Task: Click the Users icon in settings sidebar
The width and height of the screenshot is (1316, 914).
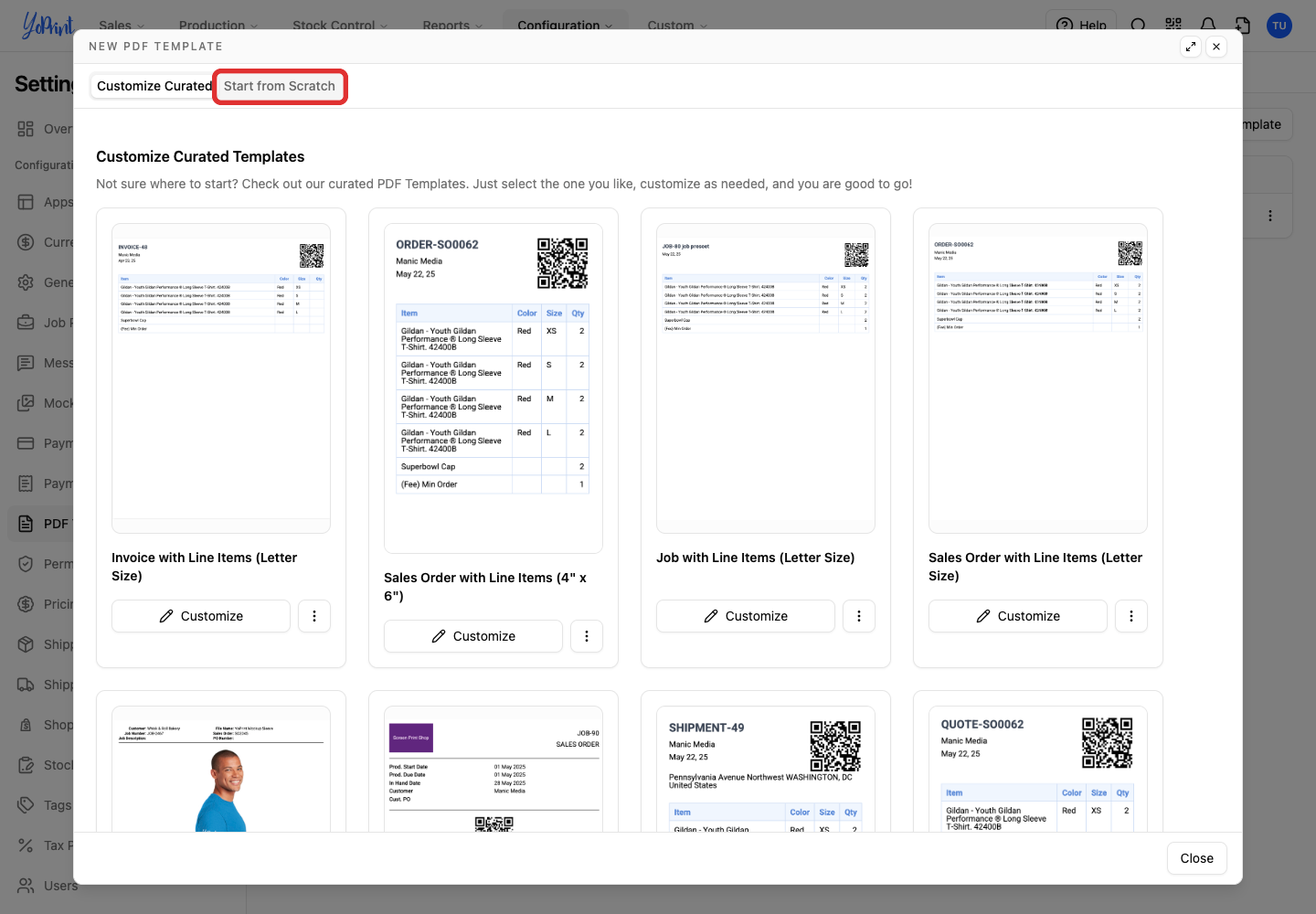Action: (x=26, y=886)
